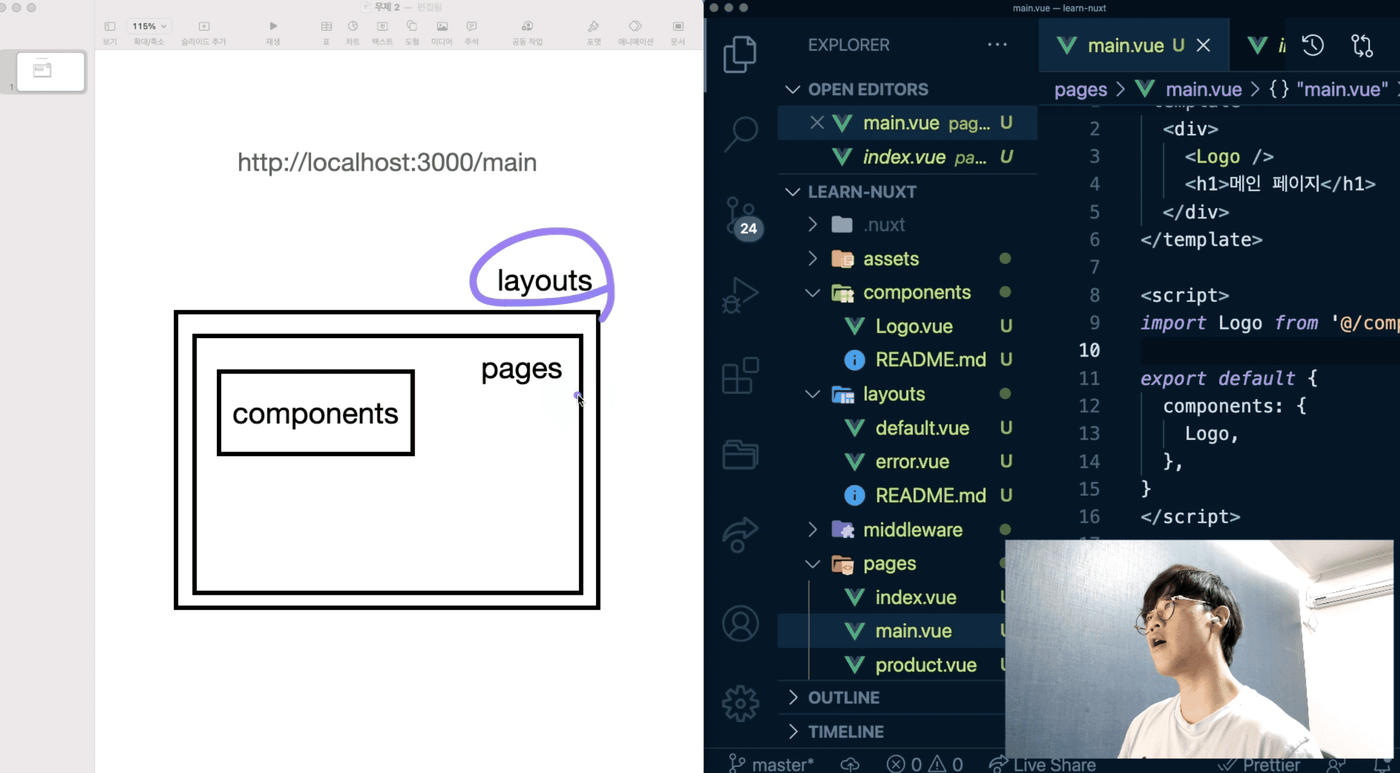Add a comment from Keynote toolbar
The width and height of the screenshot is (1400, 773).
pyautogui.click(x=472, y=32)
